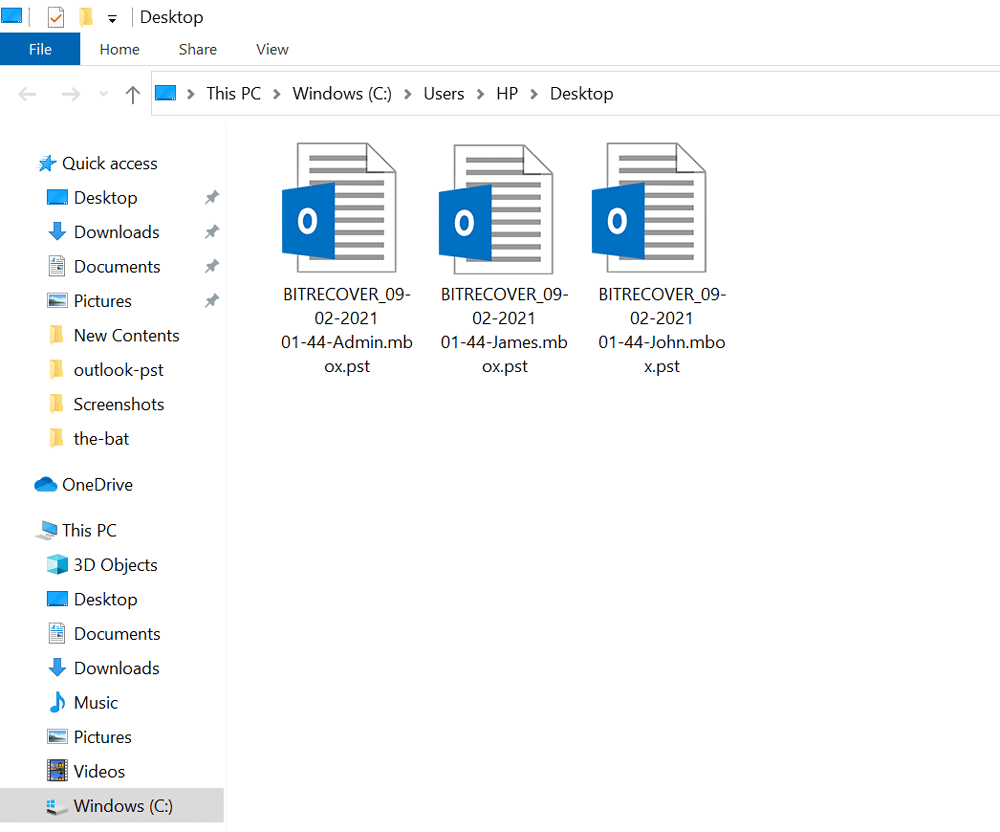Open the Music folder
The image size is (1000, 832).
pos(95,703)
